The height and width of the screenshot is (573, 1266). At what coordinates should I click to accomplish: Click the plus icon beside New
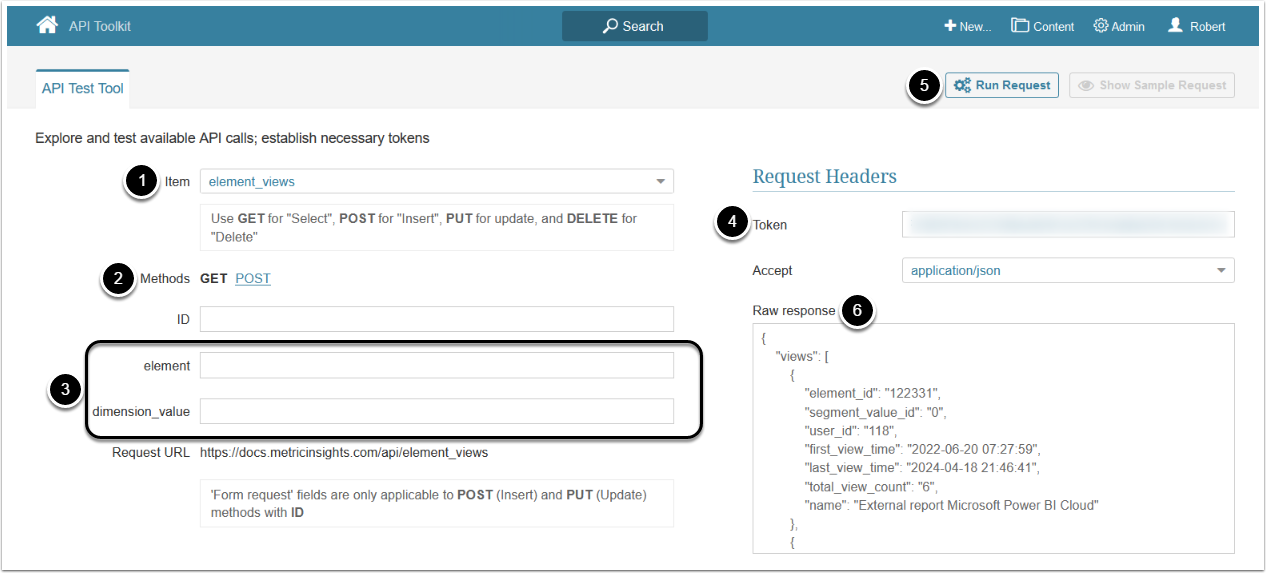pos(950,26)
